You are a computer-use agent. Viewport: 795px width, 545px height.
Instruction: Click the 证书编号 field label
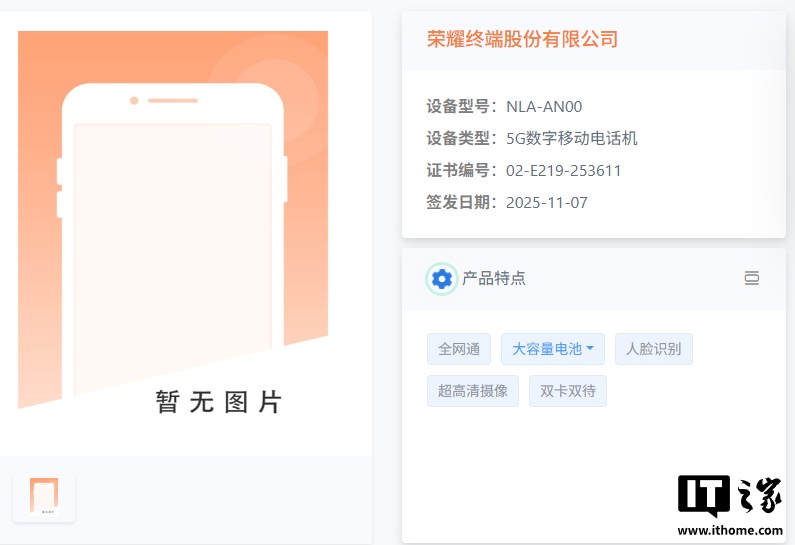pyautogui.click(x=461, y=171)
